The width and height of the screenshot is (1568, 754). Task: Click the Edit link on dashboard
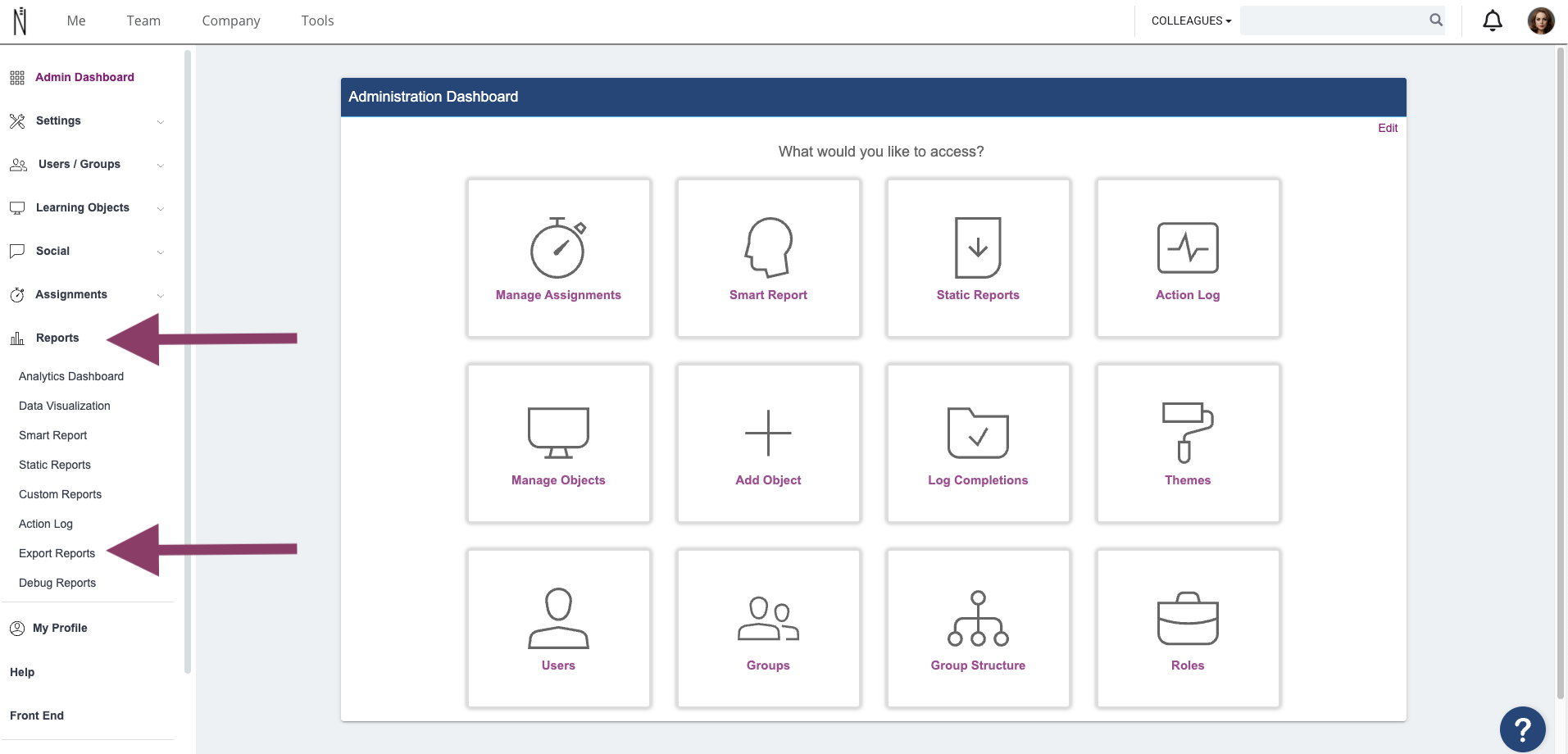coord(1388,128)
